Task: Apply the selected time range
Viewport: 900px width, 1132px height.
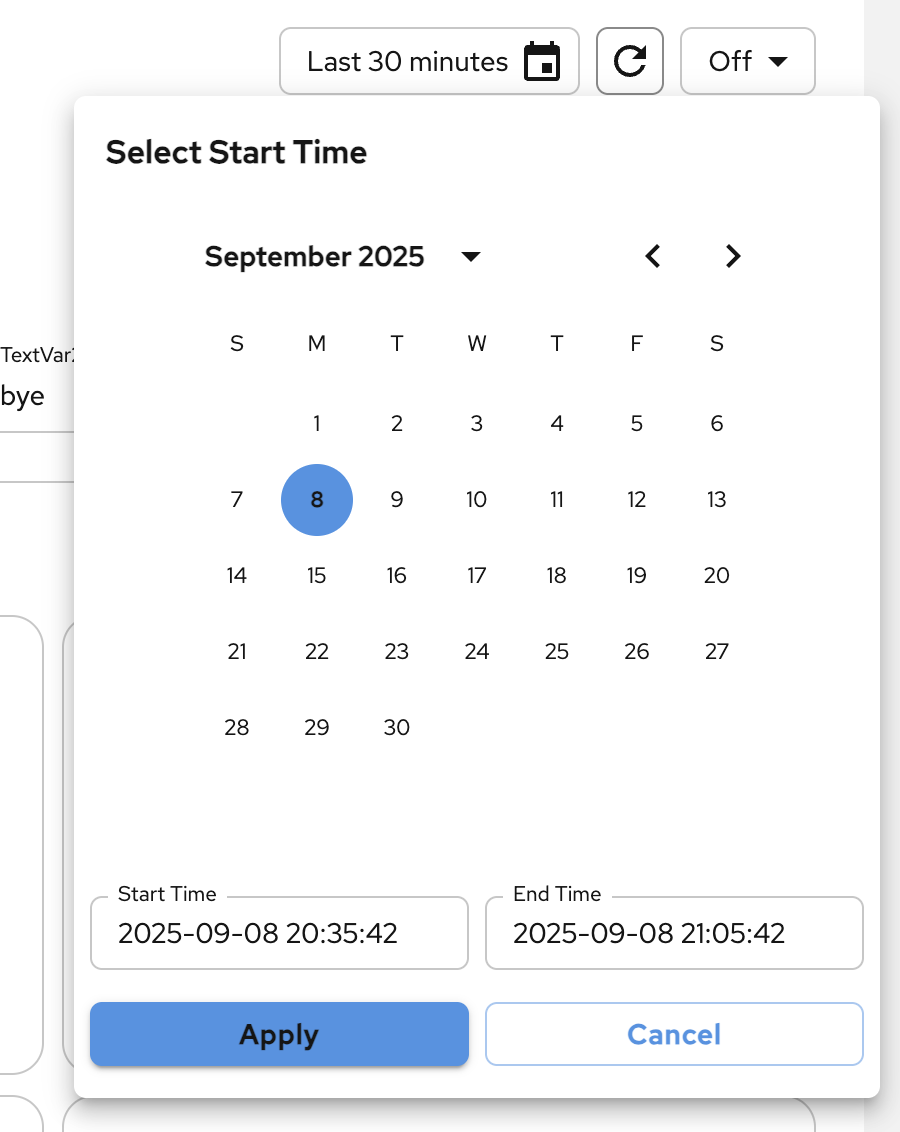Action: [x=279, y=1034]
